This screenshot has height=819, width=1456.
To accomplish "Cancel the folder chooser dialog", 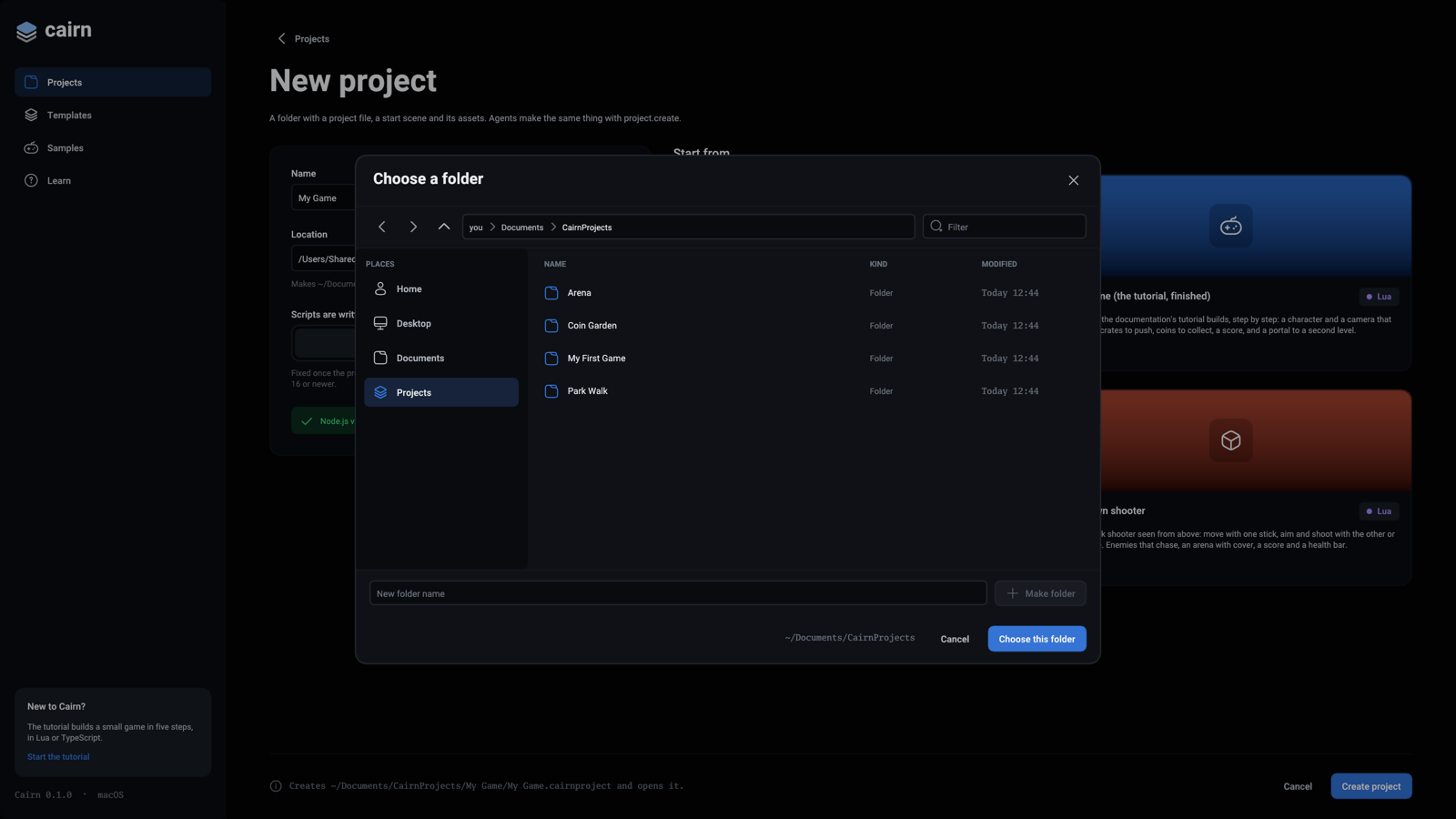I will (x=955, y=639).
